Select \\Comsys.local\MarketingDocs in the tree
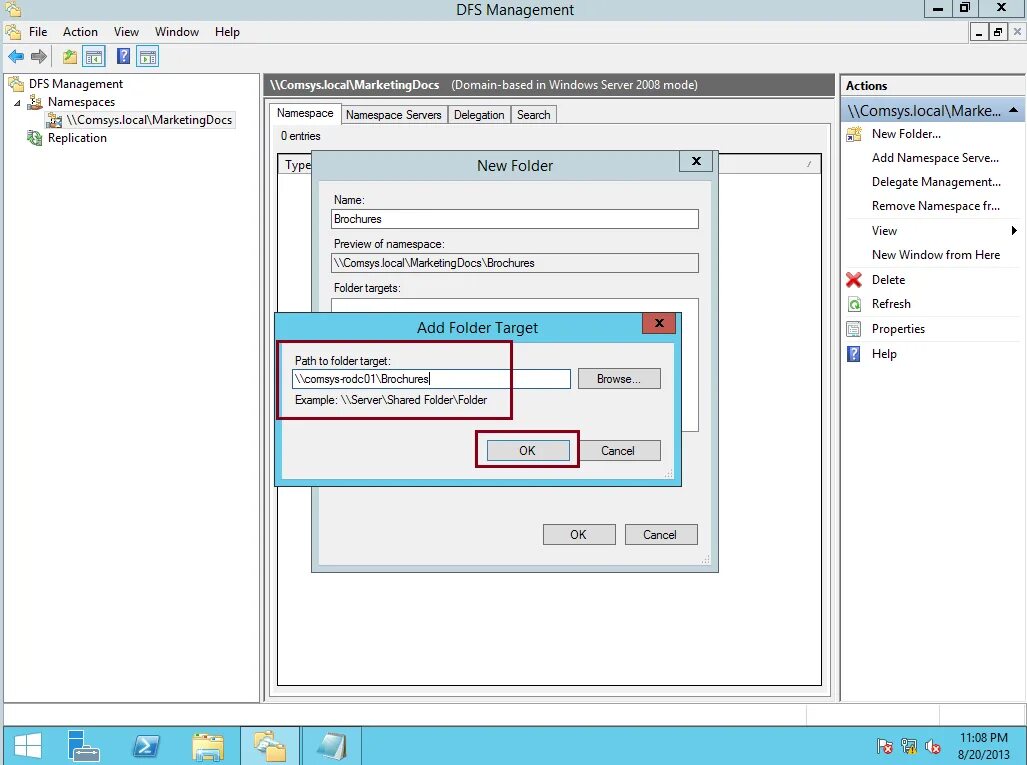This screenshot has width=1027, height=765. tap(149, 120)
